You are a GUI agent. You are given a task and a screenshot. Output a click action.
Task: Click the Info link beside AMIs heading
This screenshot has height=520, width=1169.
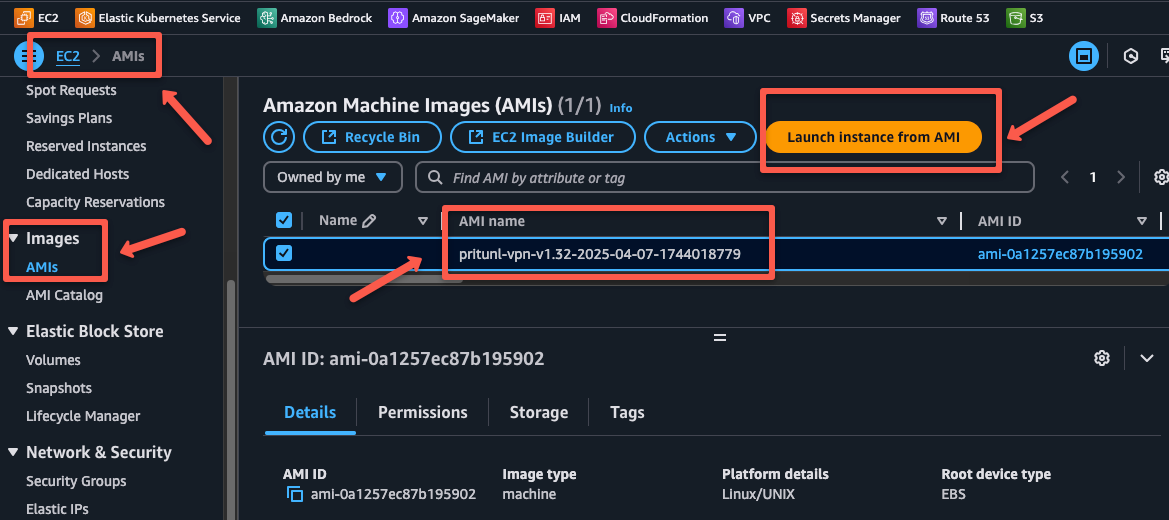click(x=620, y=108)
